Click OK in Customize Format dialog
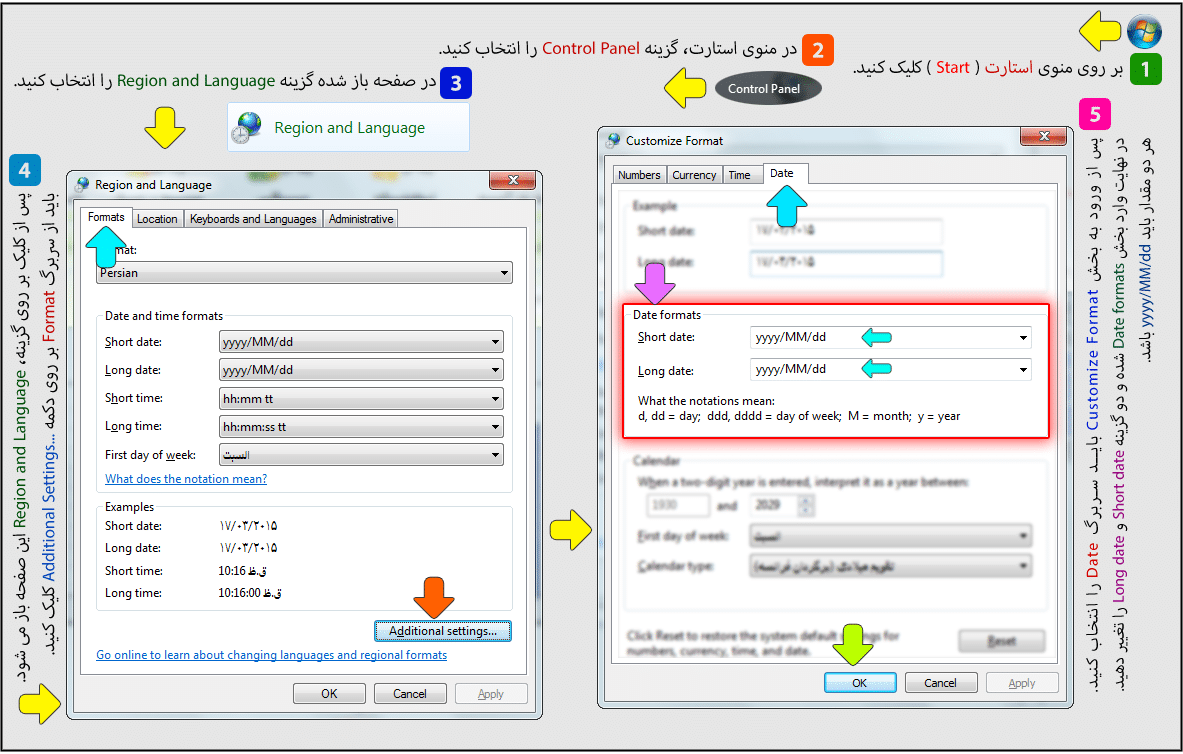 [860, 683]
